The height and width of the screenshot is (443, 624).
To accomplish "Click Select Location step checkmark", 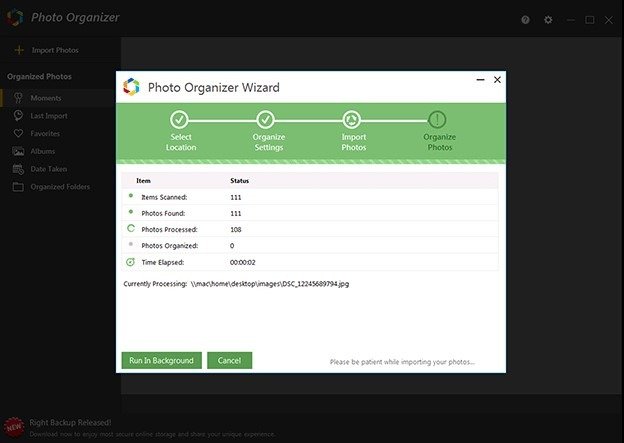I will tap(179, 119).
